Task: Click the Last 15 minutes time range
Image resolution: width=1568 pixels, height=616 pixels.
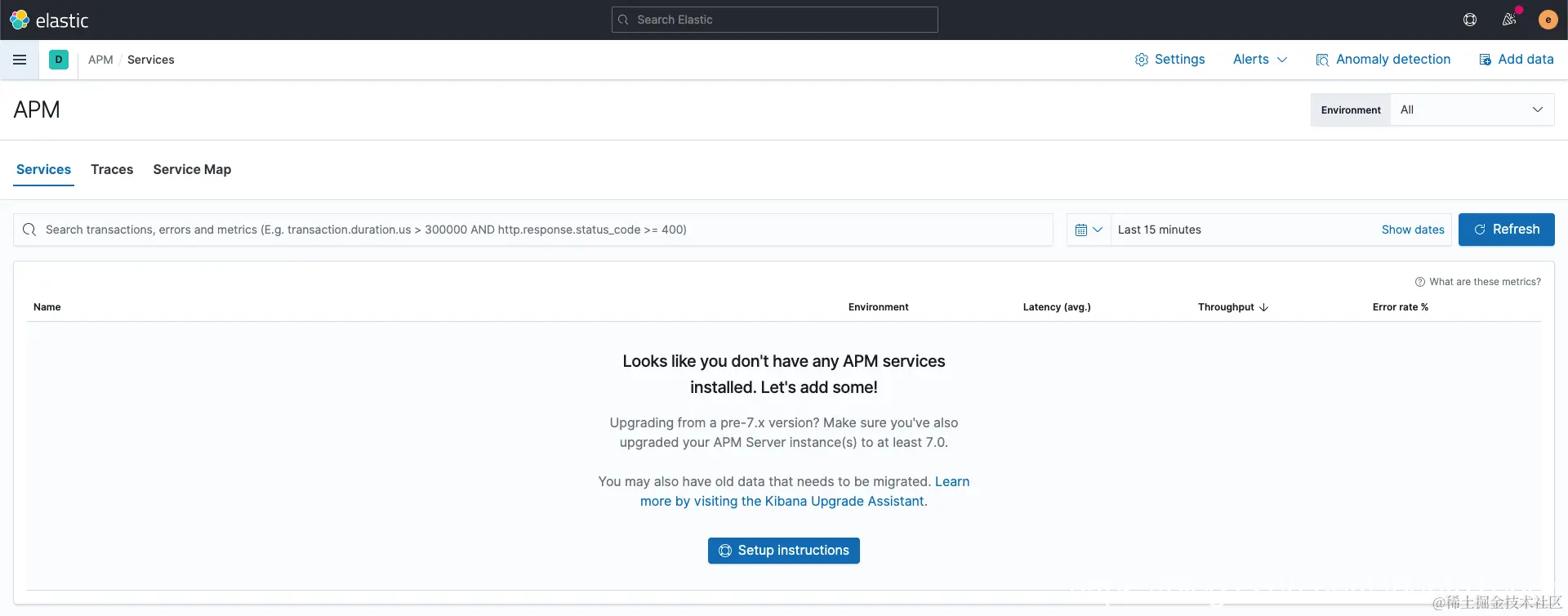Action: click(1160, 230)
